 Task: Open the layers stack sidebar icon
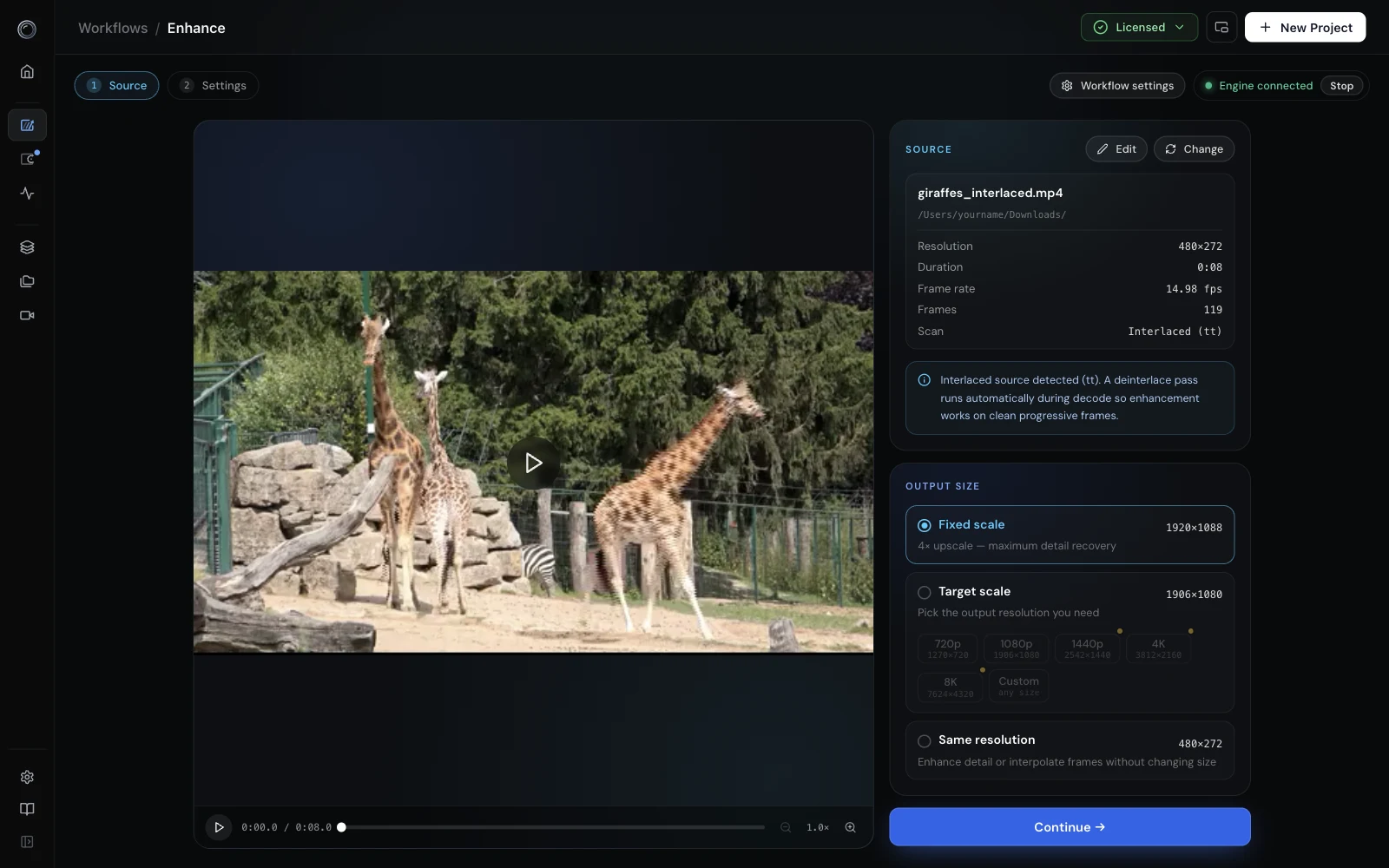(27, 247)
